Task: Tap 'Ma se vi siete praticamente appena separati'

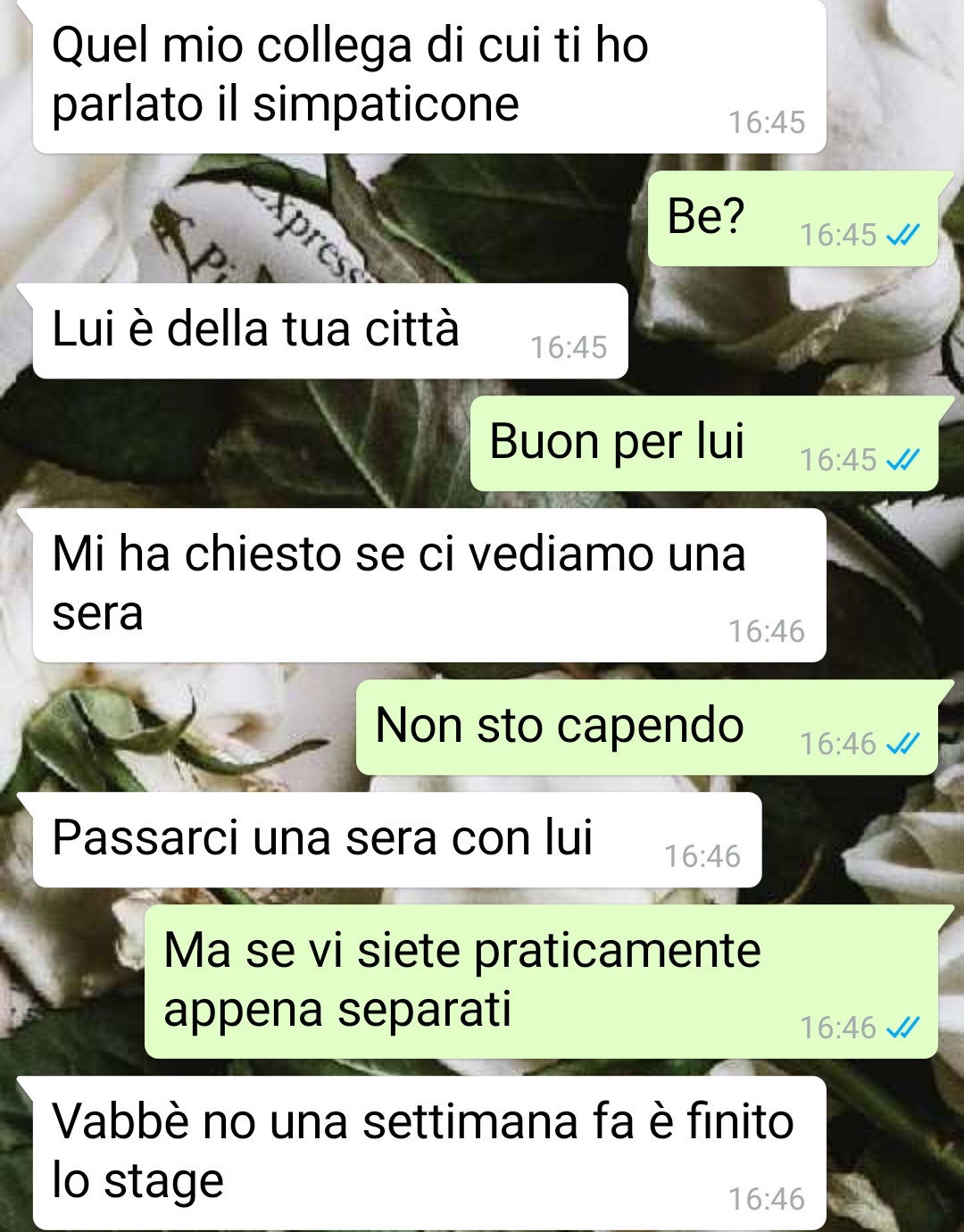Action: [x=541, y=981]
